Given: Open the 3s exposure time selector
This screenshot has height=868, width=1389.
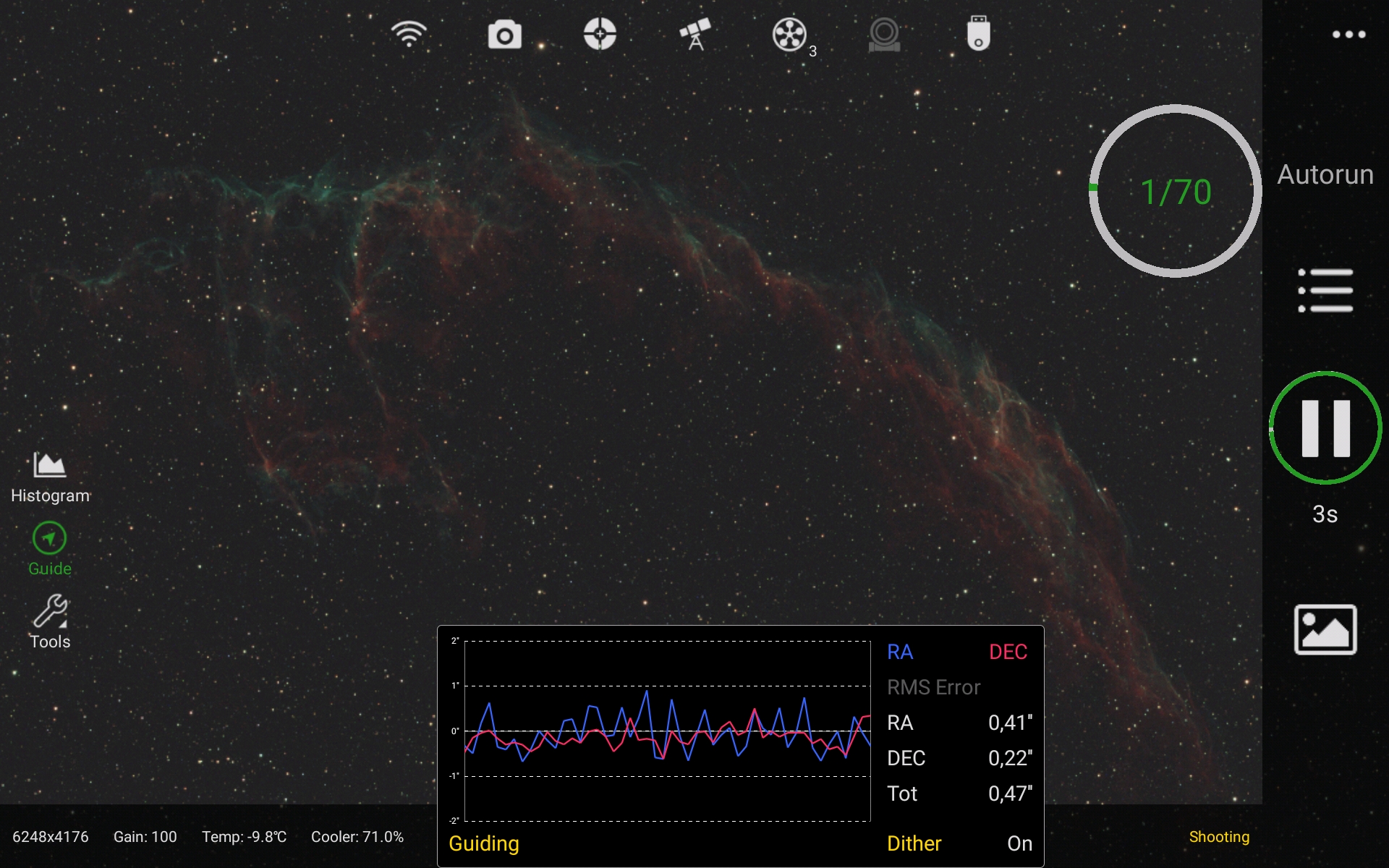Looking at the screenshot, I should pos(1325,515).
